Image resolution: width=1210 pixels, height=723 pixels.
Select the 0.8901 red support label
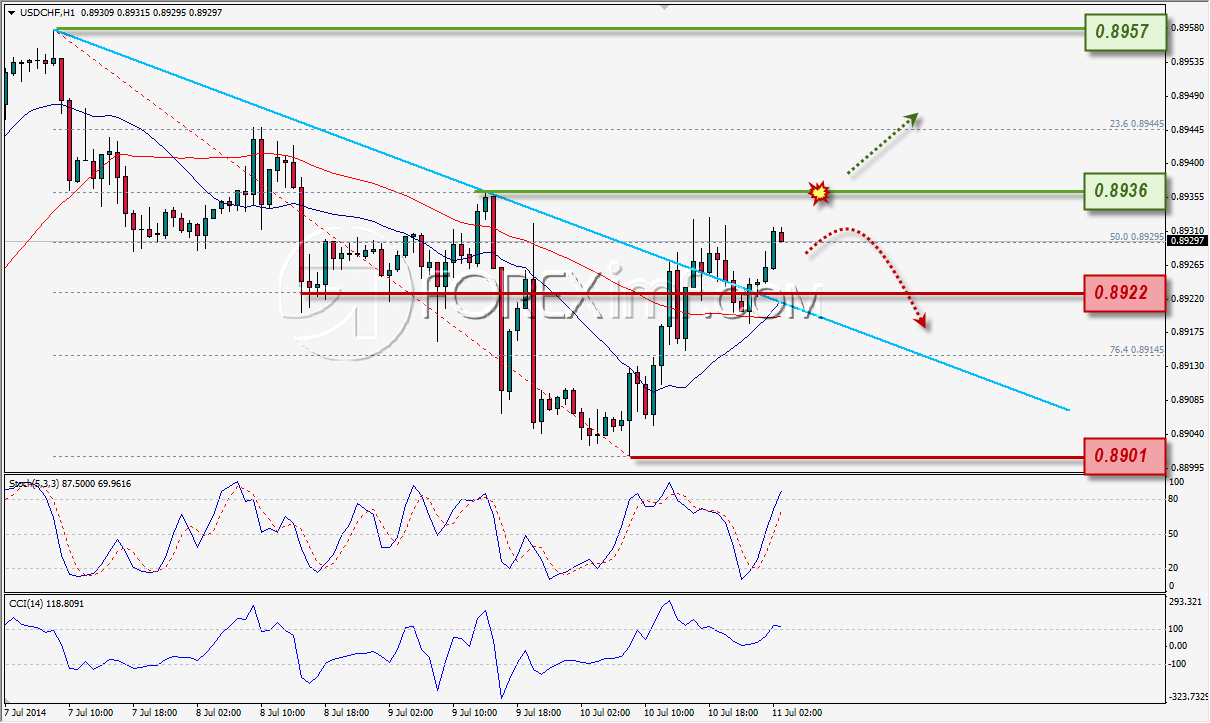[1124, 456]
